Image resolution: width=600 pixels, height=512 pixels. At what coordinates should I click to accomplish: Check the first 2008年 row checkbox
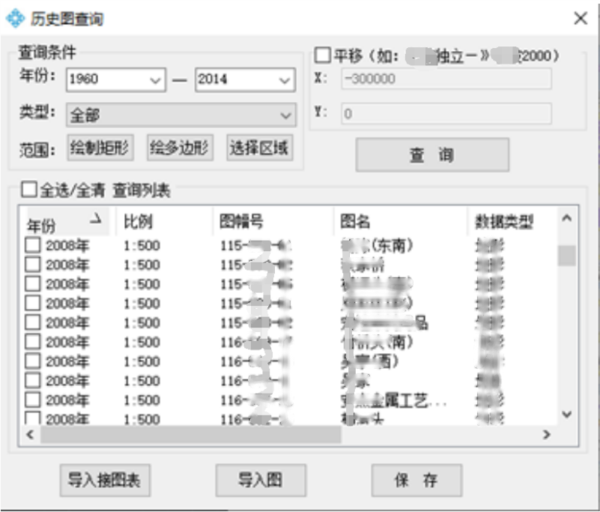(x=33, y=246)
